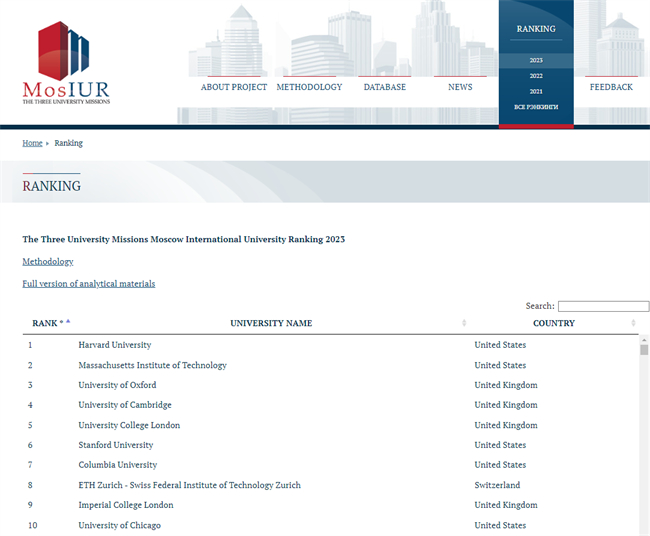Select ETH Zurich row text
Image resolution: width=650 pixels, height=536 pixels.
189,485
